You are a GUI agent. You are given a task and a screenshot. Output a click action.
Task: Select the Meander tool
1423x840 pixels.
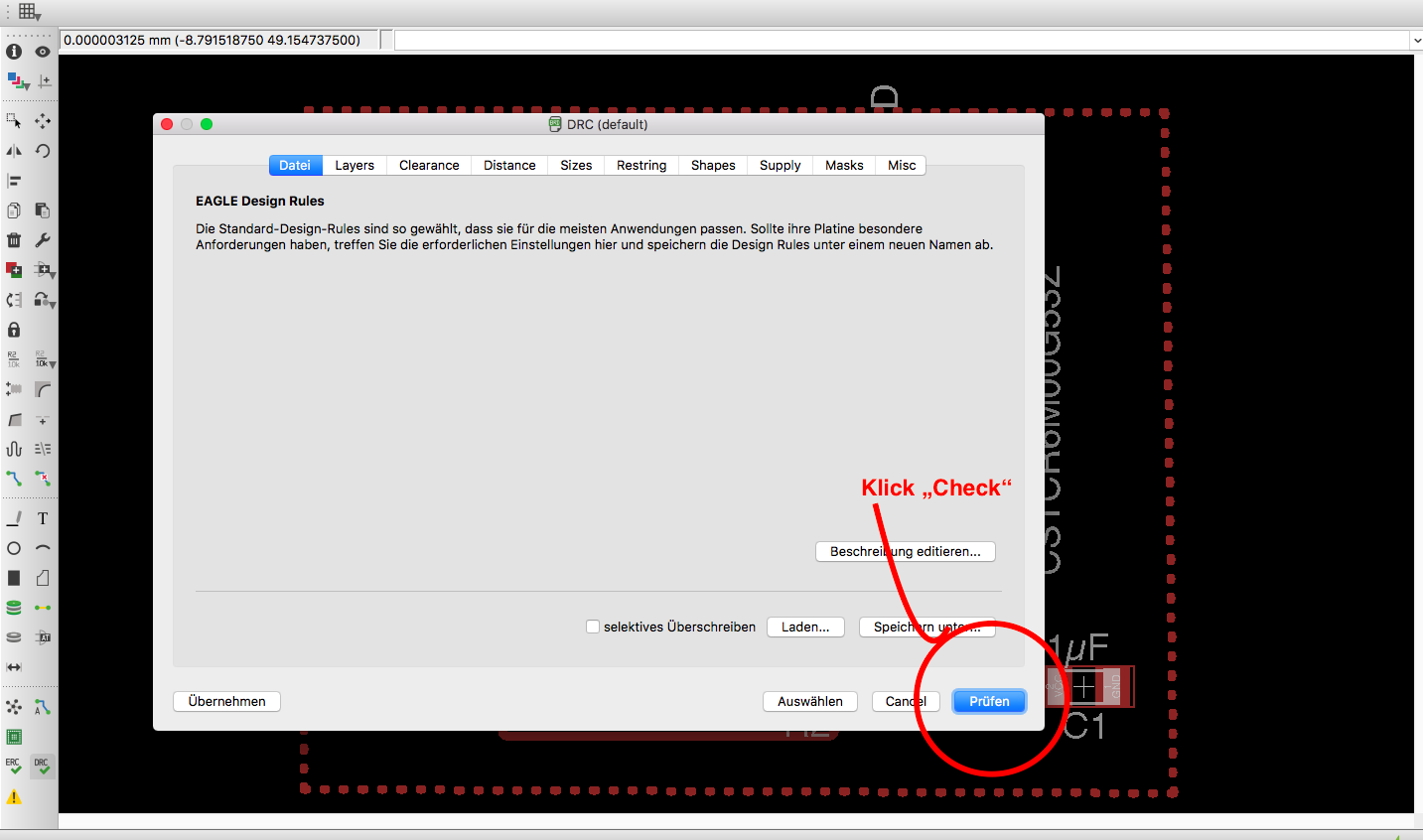[x=14, y=449]
